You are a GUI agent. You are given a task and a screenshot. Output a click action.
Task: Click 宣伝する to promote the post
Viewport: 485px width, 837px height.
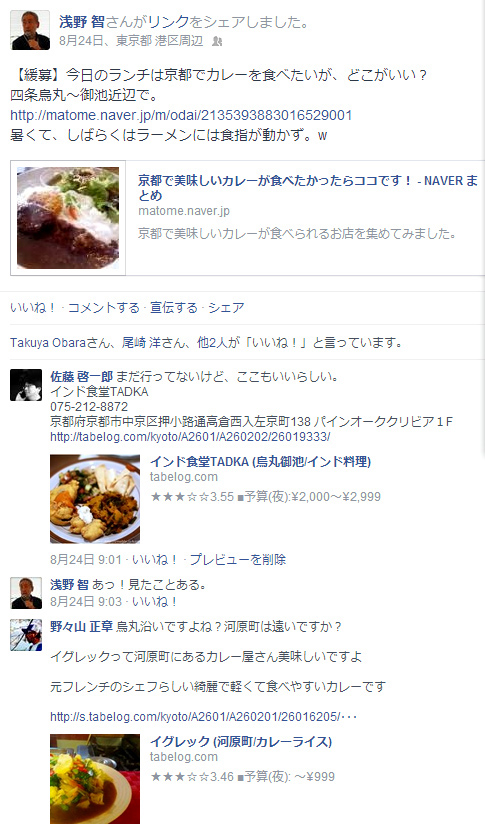coord(173,308)
